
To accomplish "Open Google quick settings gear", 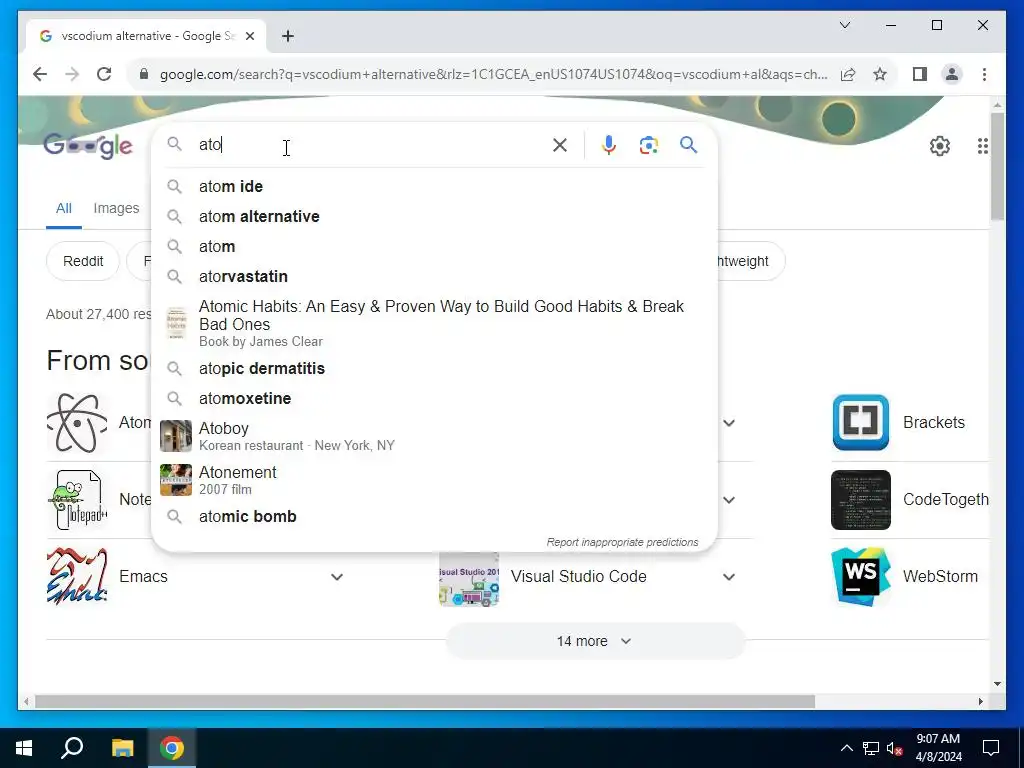I will point(939,146).
